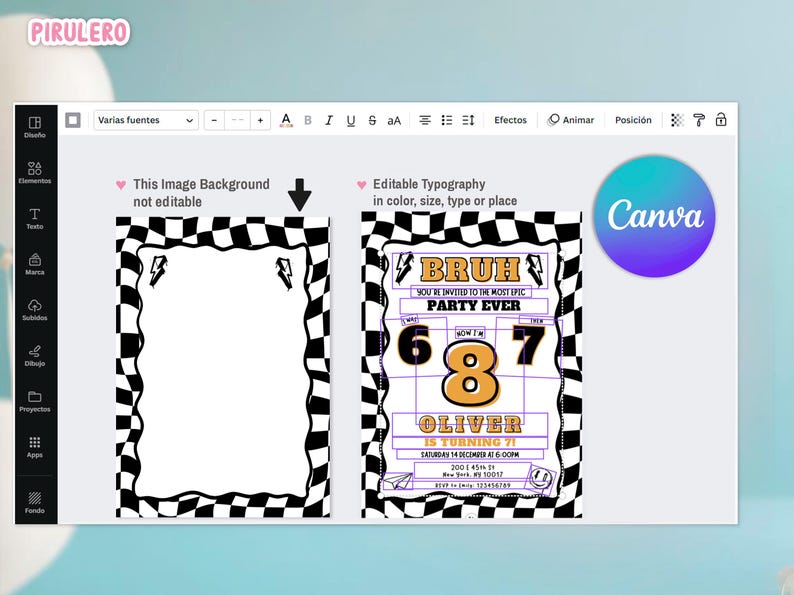The image size is (794, 595).
Task: Select the large orange number 8
Action: pos(470,374)
